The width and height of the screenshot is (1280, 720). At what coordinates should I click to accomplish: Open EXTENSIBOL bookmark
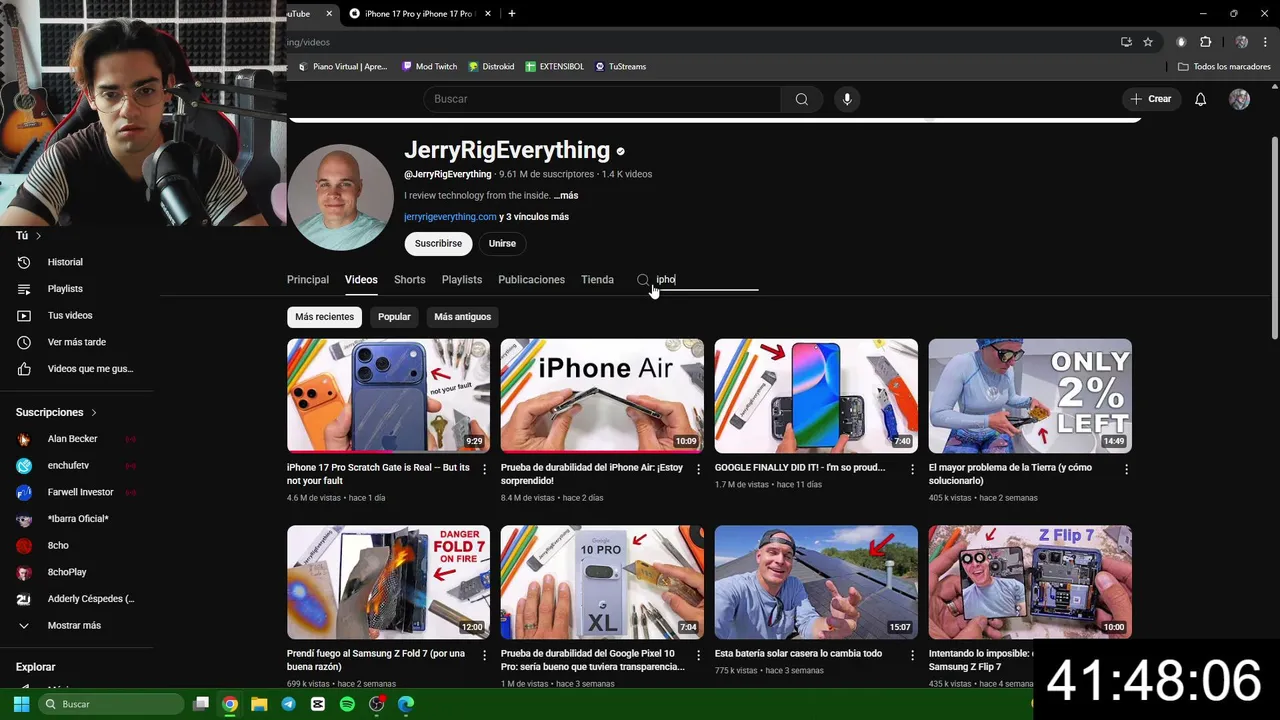pos(555,67)
